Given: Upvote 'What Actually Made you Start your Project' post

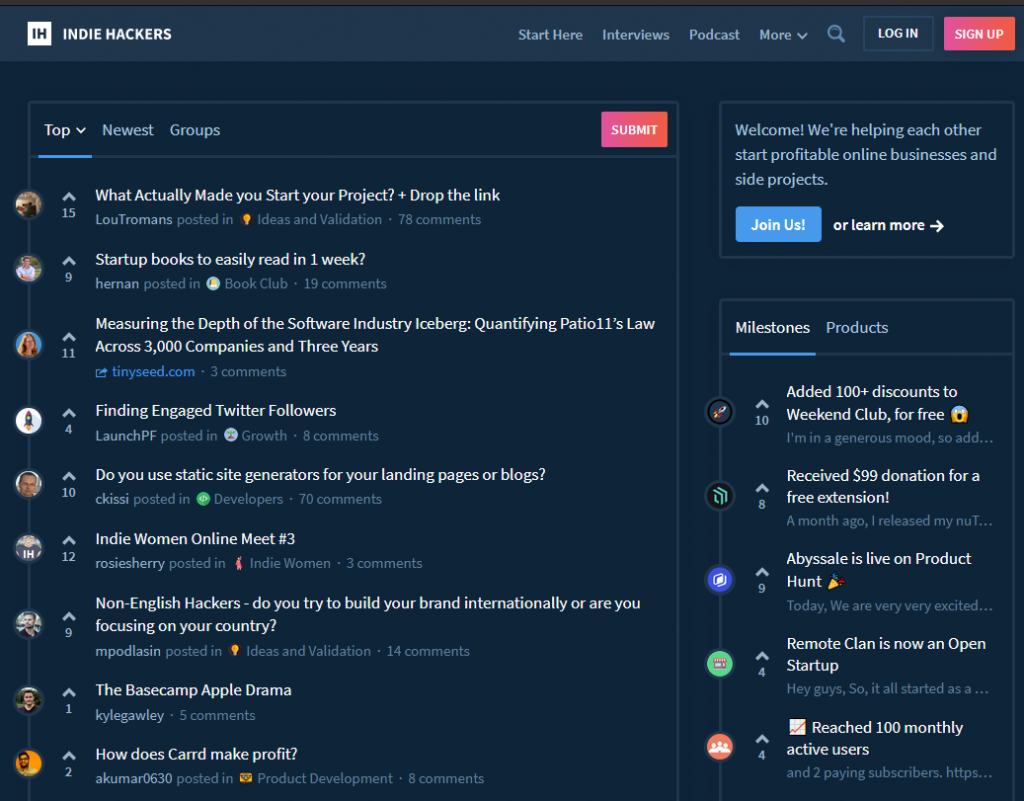Looking at the screenshot, I should tap(69, 196).
